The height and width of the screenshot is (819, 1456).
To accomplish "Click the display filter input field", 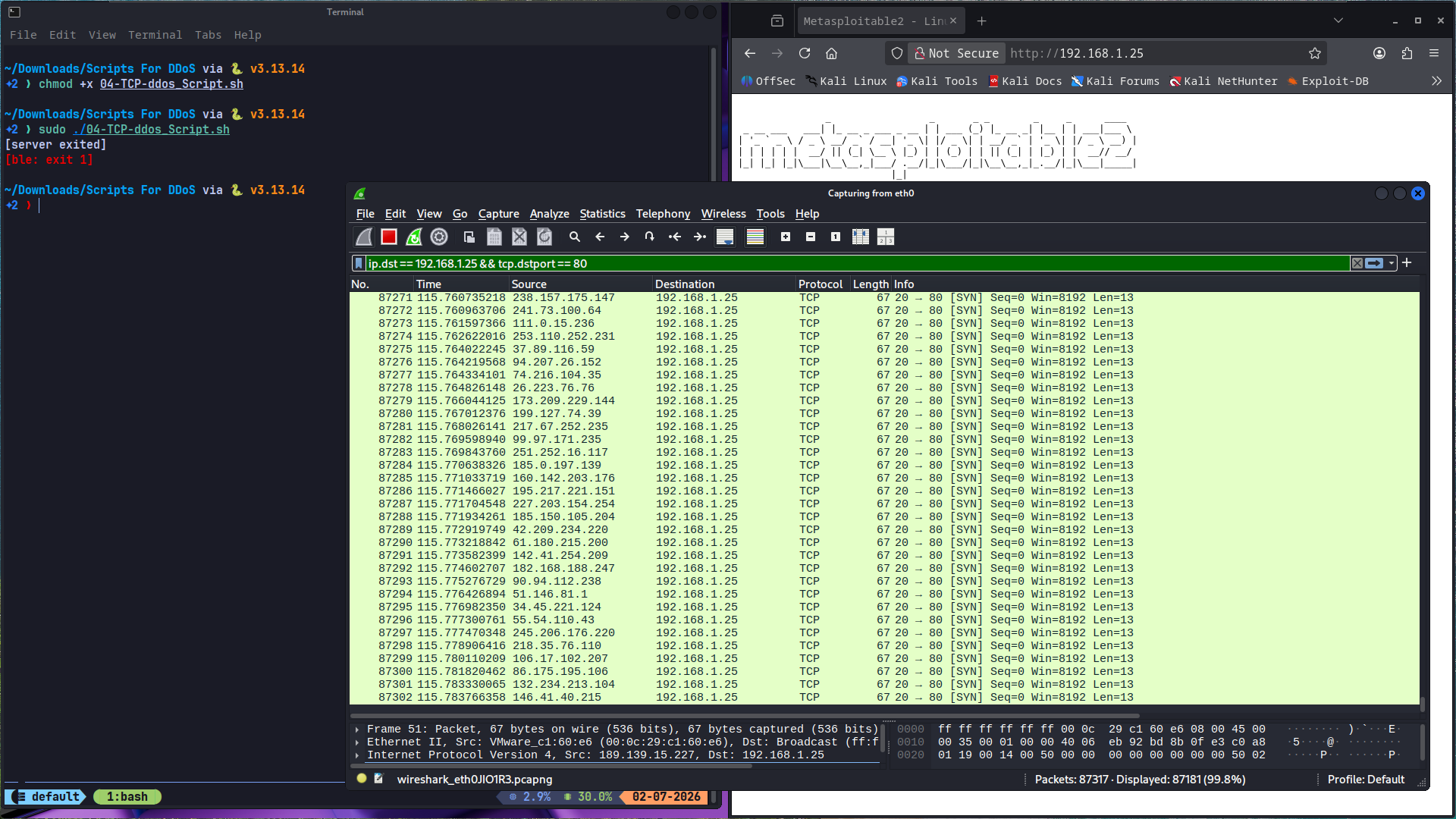I will click(857, 264).
